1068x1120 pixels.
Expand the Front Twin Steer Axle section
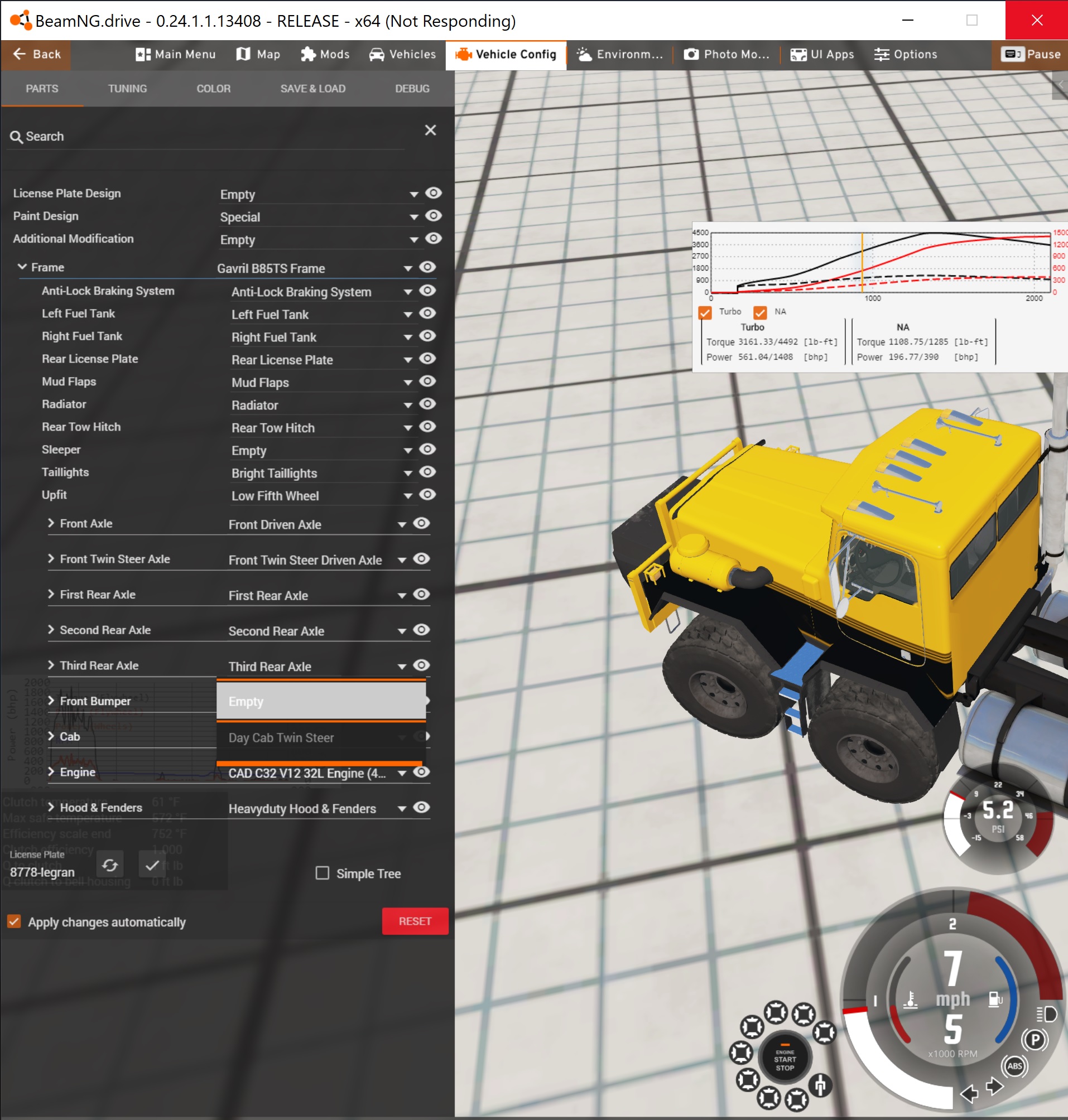pyautogui.click(x=51, y=558)
